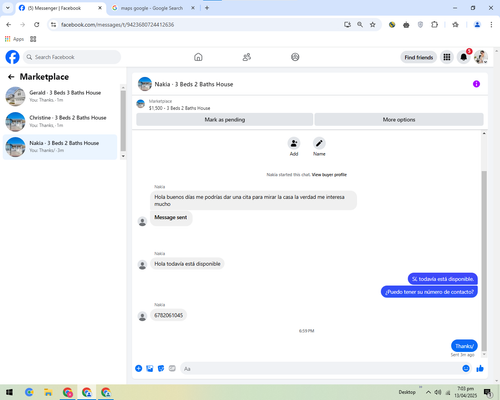Open the Friends icon in top navigation
The image size is (500, 400).
pos(247,57)
